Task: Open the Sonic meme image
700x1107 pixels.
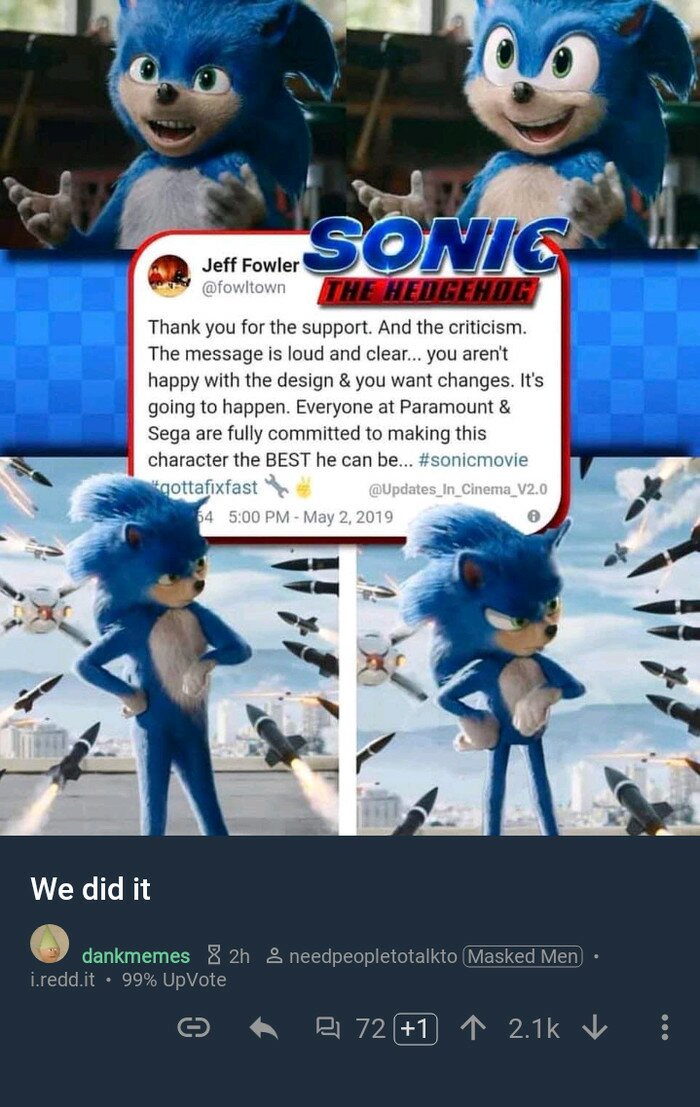Action: pyautogui.click(x=350, y=417)
